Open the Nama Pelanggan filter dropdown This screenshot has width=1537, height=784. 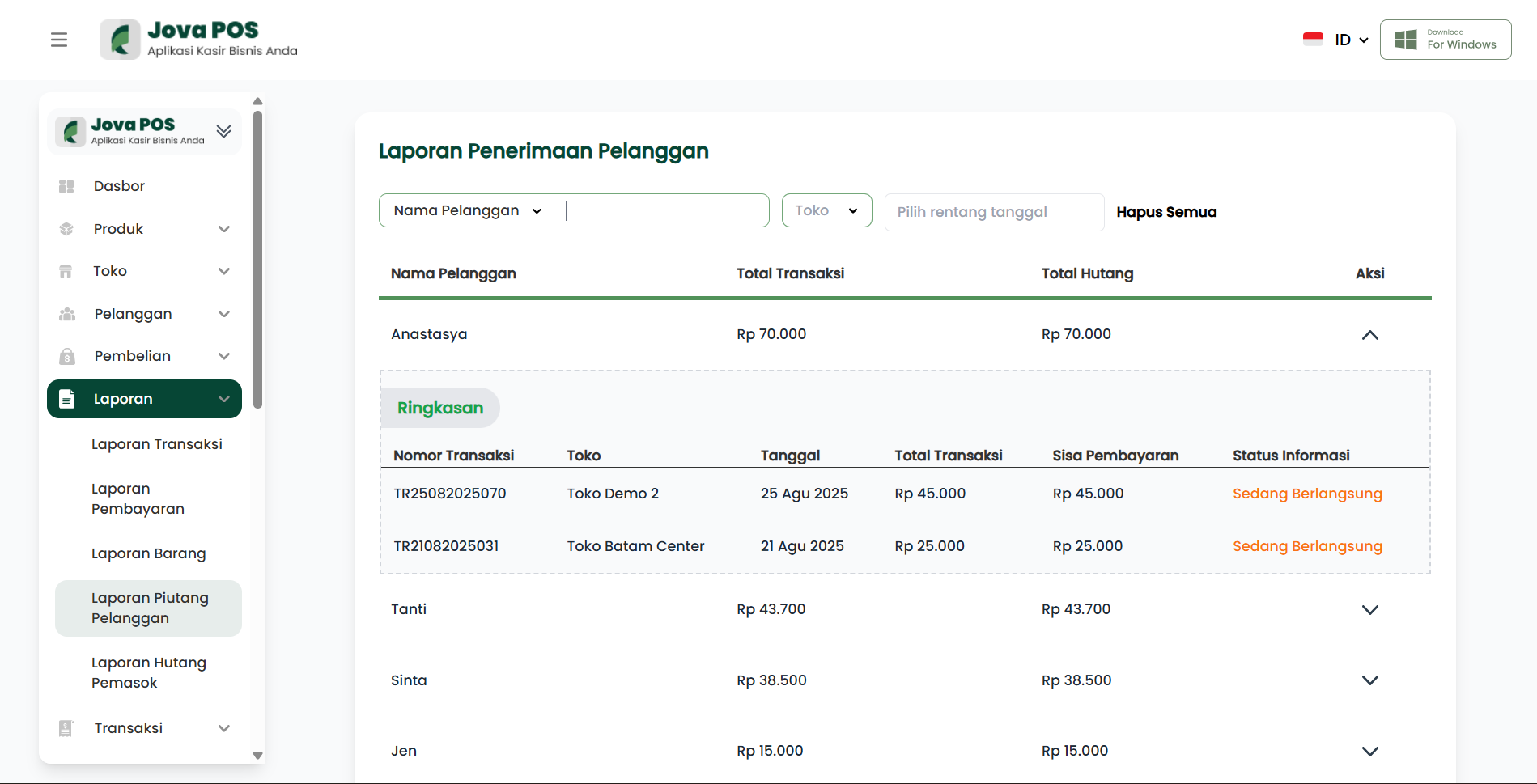[468, 210]
